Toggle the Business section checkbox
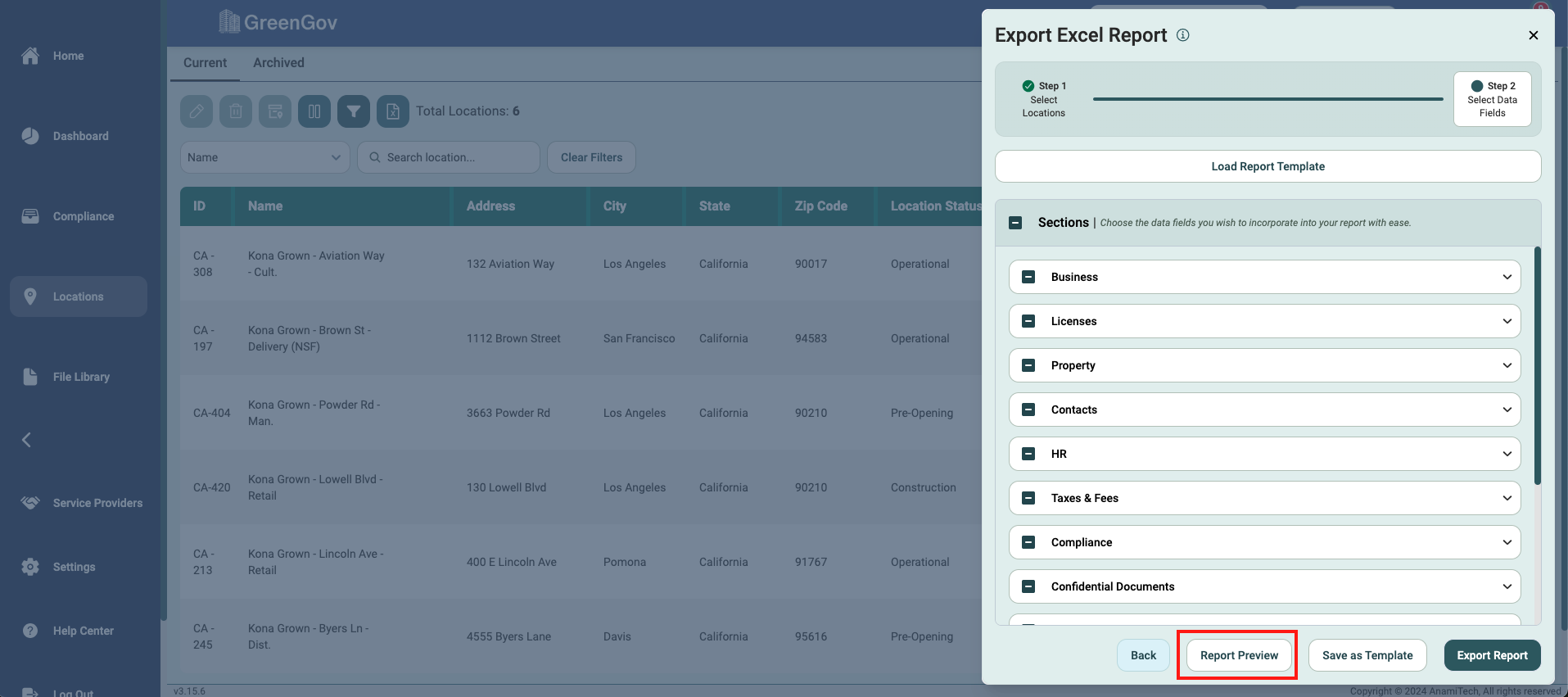This screenshot has width=1568, height=697. [1028, 277]
